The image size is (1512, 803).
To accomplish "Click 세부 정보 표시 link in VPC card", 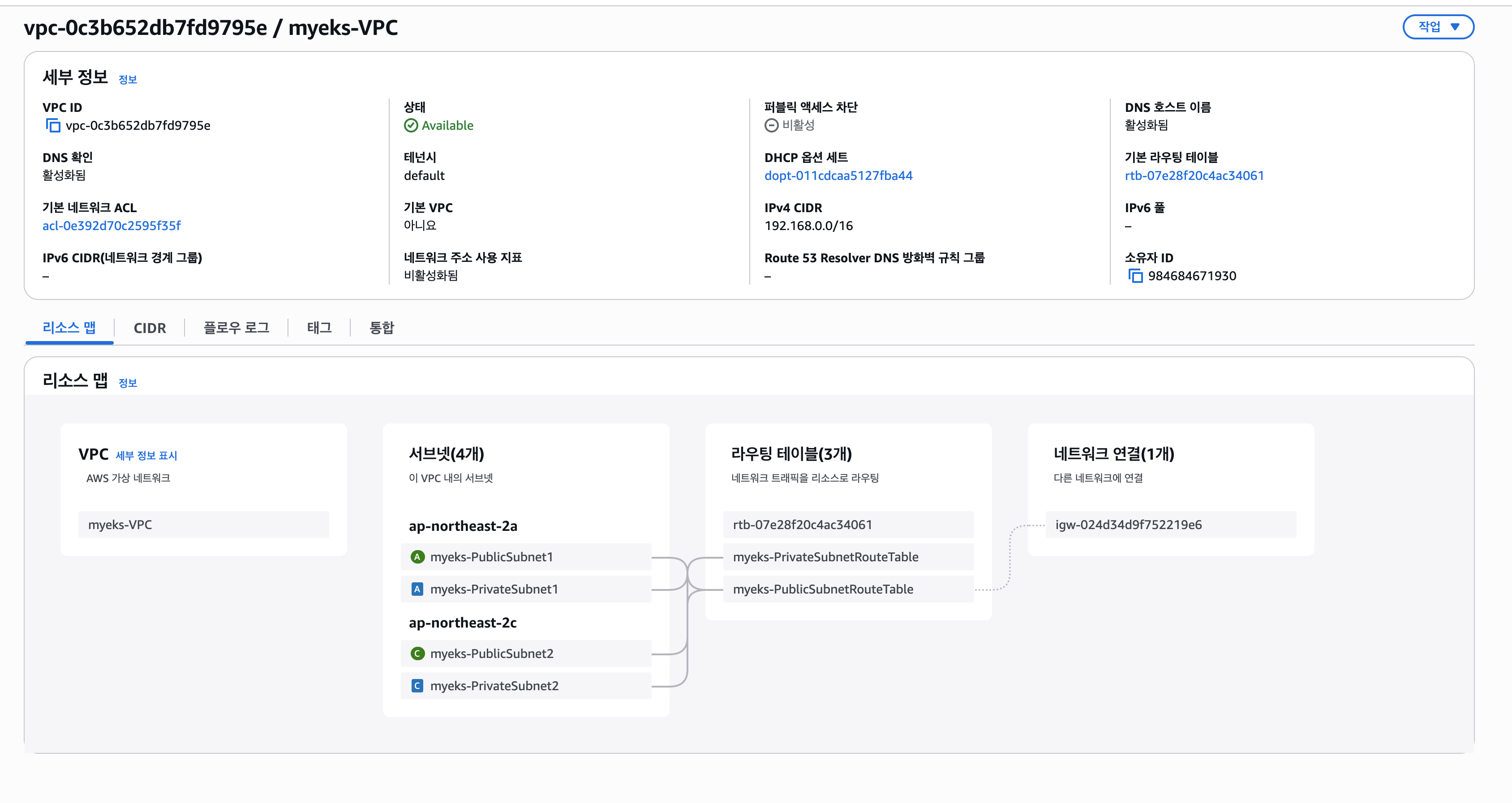I will tap(146, 456).
